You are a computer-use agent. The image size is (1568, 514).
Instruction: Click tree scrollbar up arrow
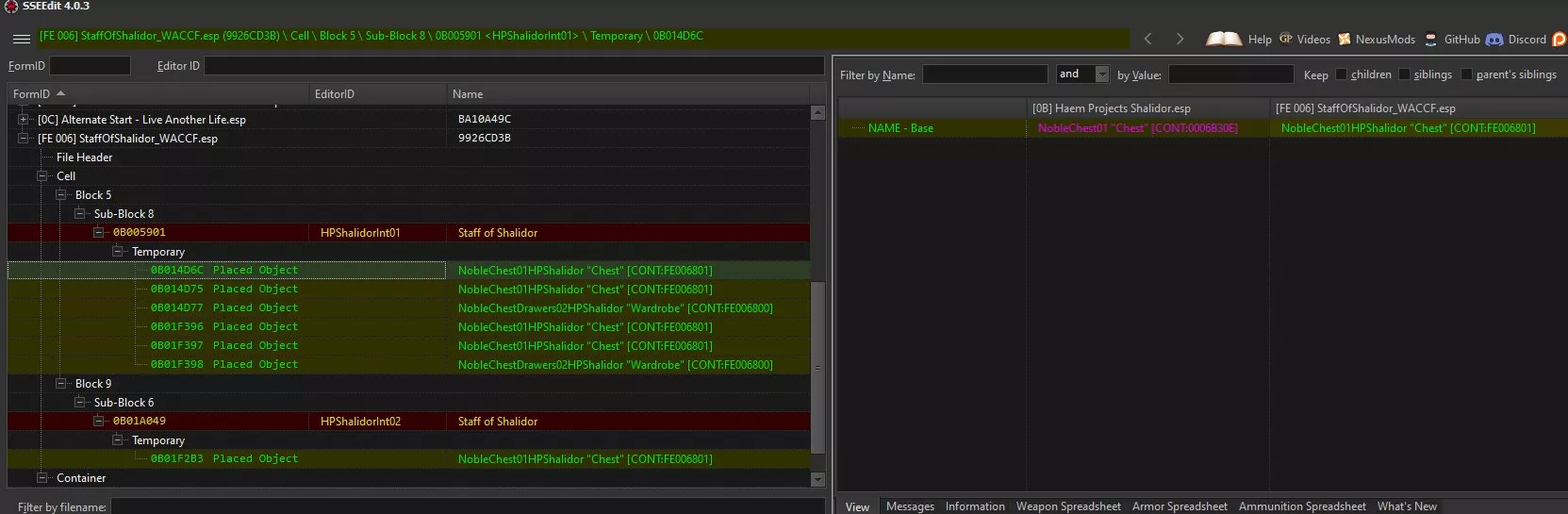click(817, 113)
